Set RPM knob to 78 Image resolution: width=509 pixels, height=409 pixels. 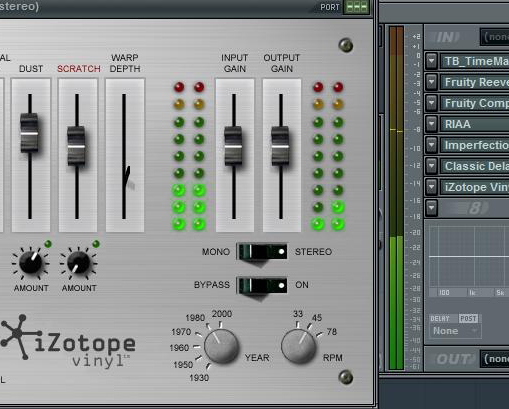(x=332, y=332)
